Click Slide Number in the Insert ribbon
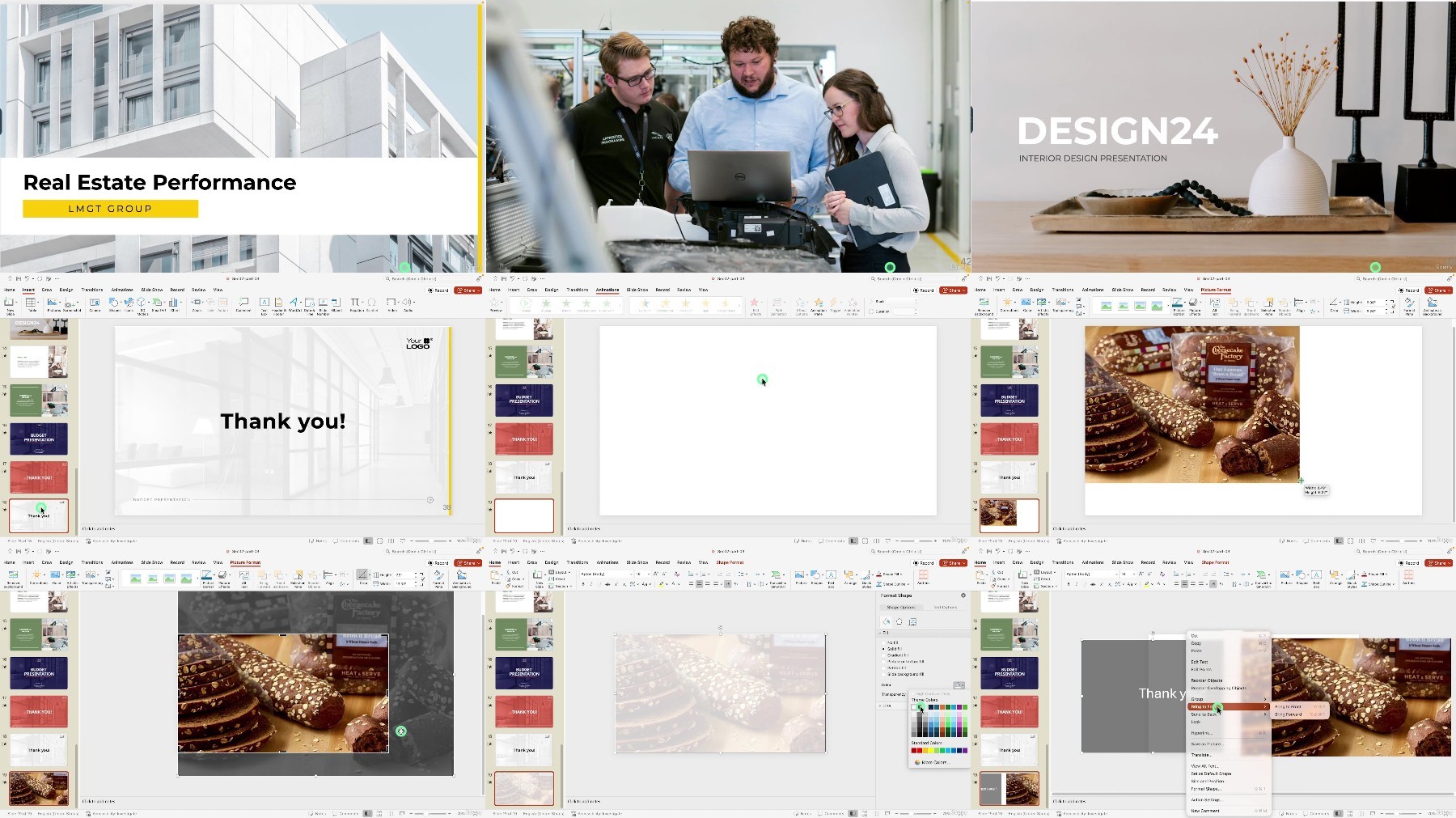 point(323,306)
